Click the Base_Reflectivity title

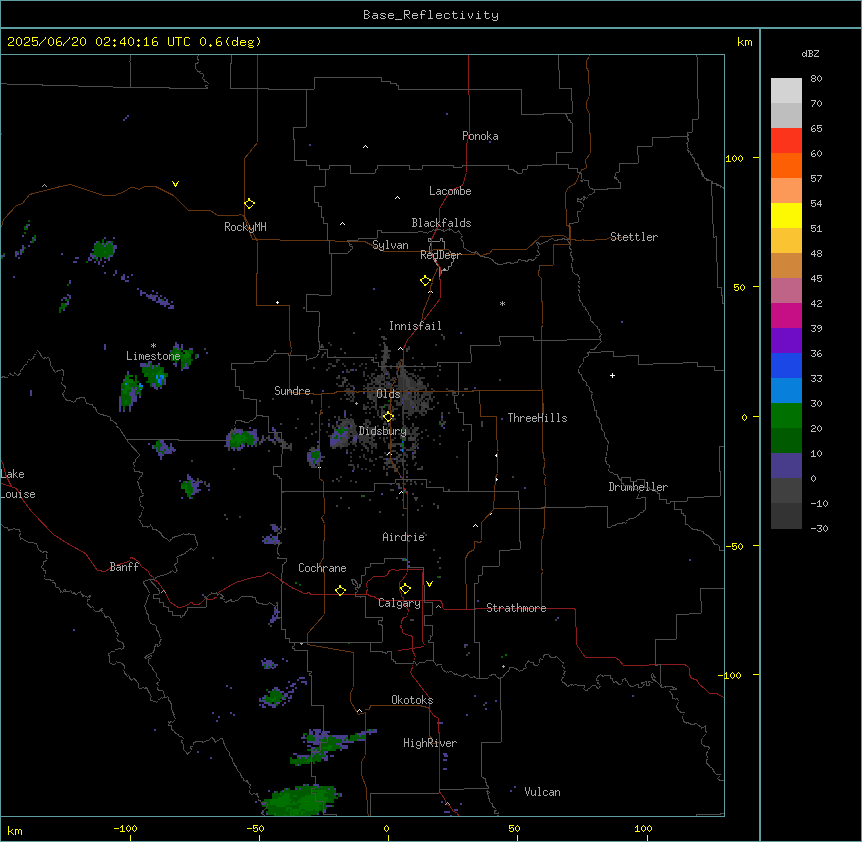431,15
